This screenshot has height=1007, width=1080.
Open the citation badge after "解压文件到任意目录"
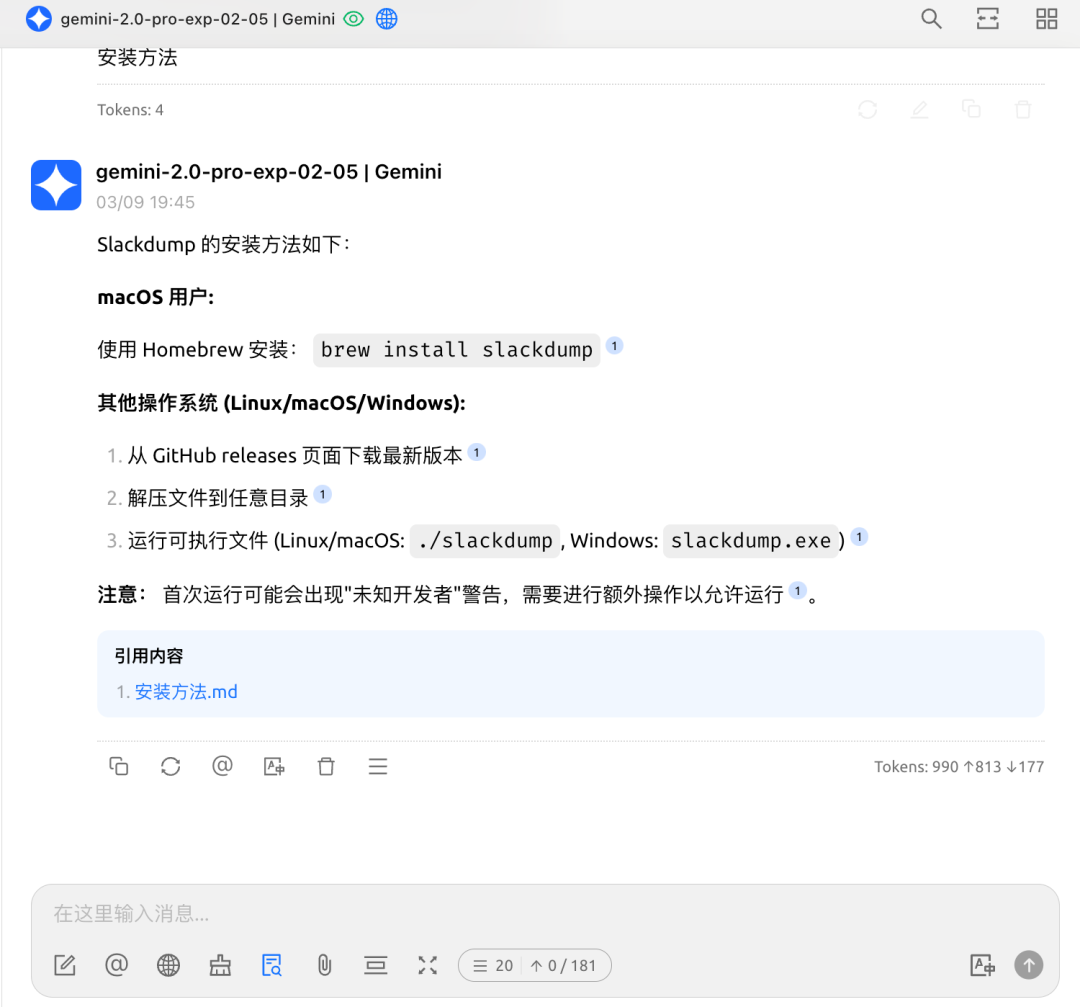[322, 494]
